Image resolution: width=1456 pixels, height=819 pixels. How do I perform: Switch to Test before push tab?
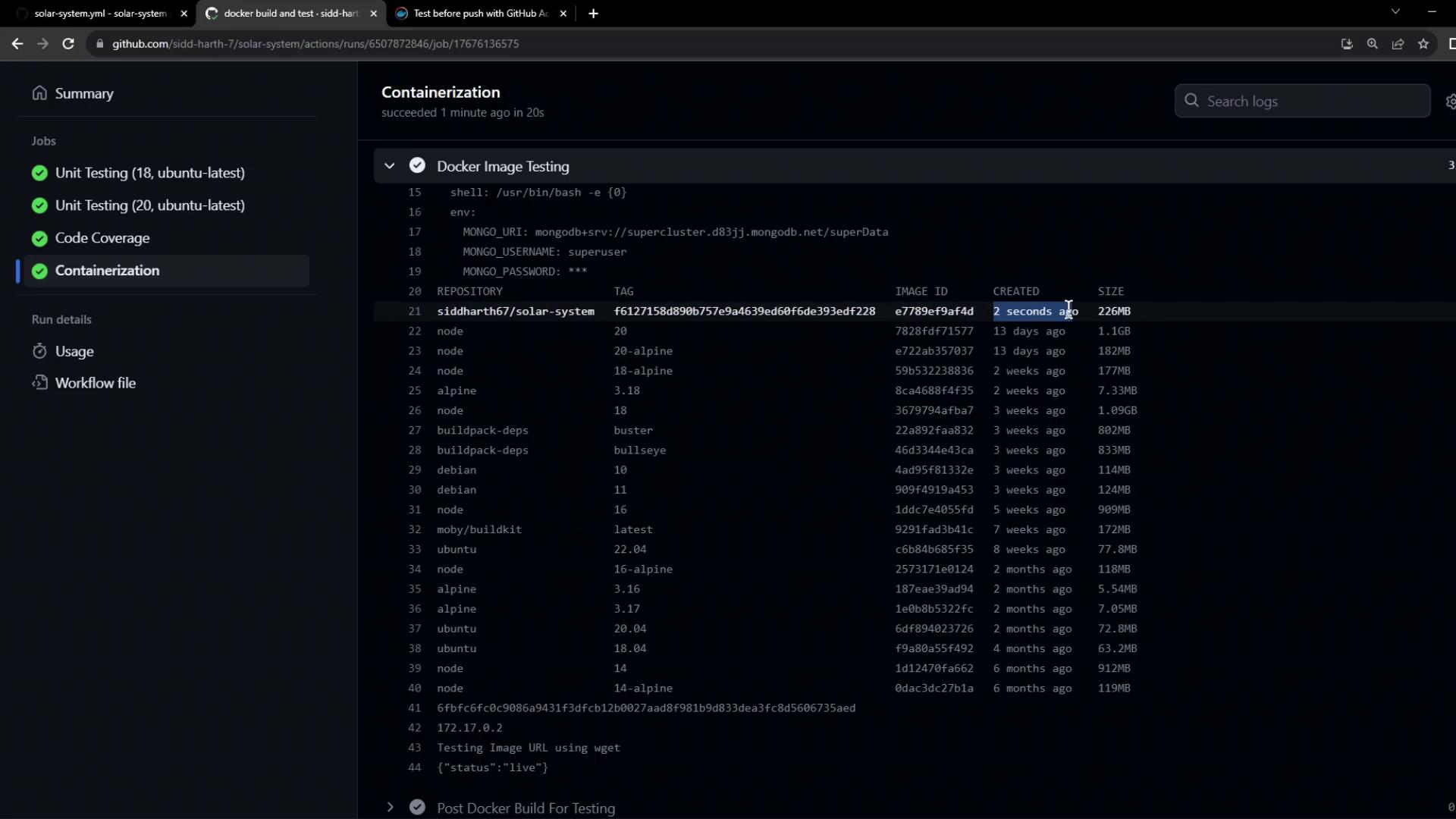(x=479, y=14)
